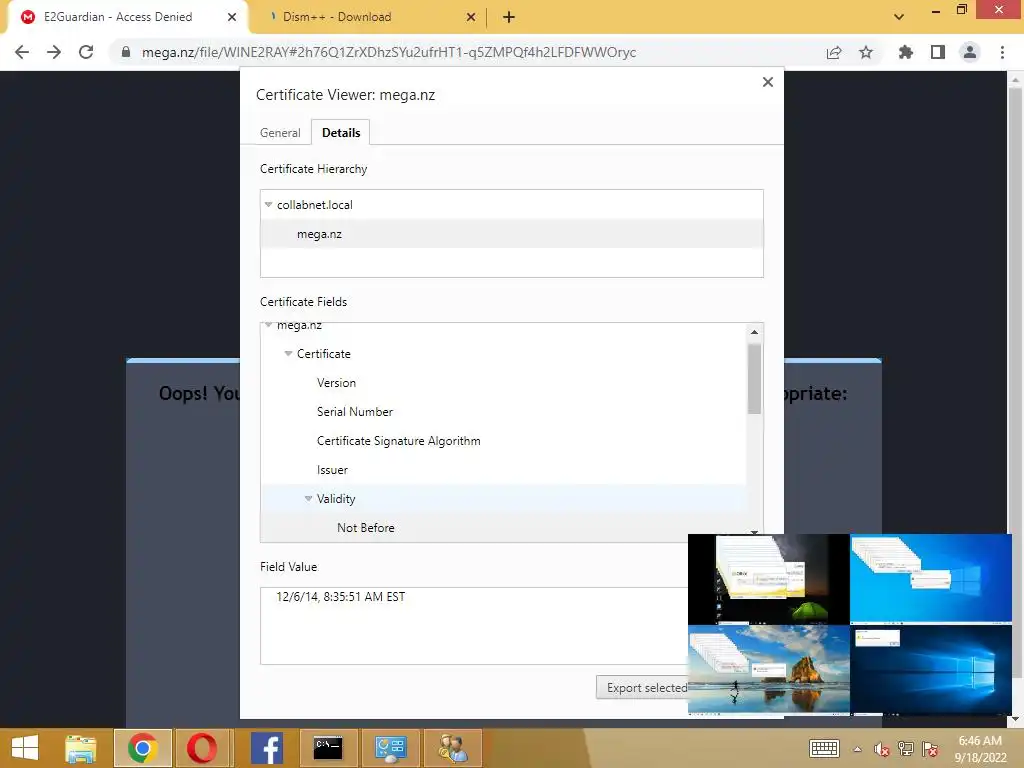Open the dark blue Windows desktop thumbnail
1024x768 pixels.
click(931, 670)
